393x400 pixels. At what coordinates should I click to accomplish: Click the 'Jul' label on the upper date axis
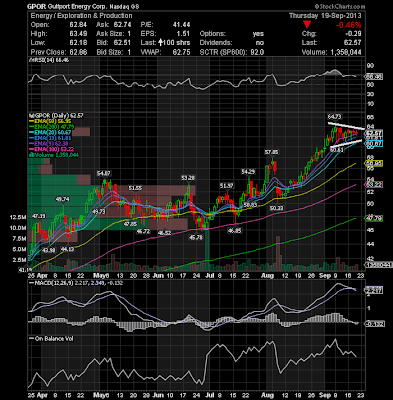click(x=210, y=276)
